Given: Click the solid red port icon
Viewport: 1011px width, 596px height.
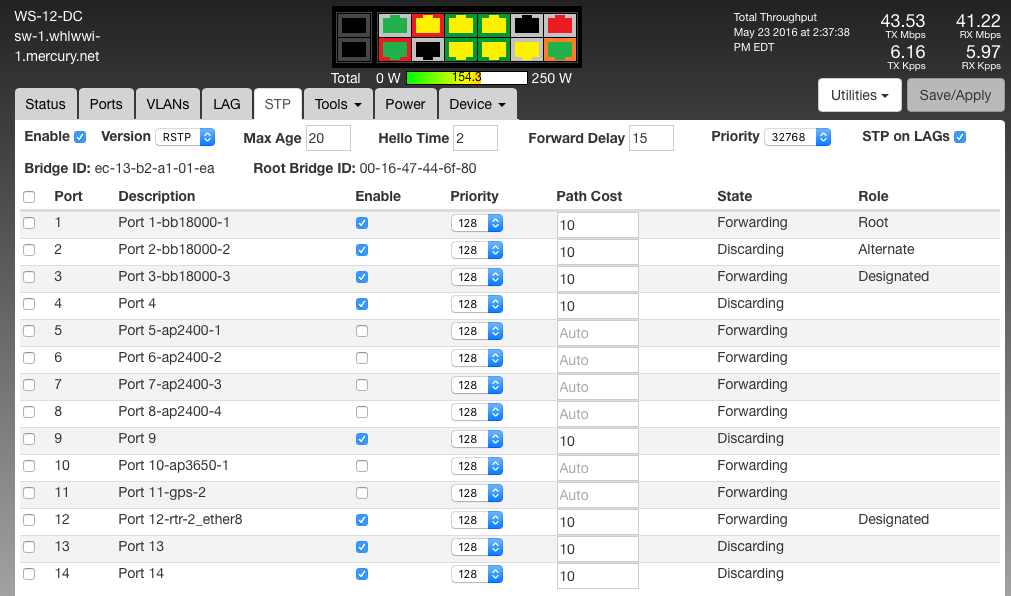Looking at the screenshot, I should pyautogui.click(x=560, y=25).
